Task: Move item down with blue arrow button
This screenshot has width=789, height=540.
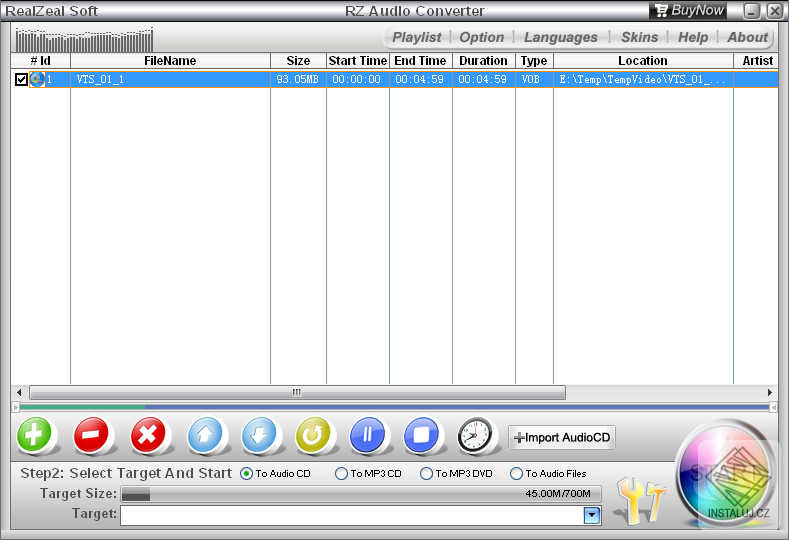Action: pos(259,434)
